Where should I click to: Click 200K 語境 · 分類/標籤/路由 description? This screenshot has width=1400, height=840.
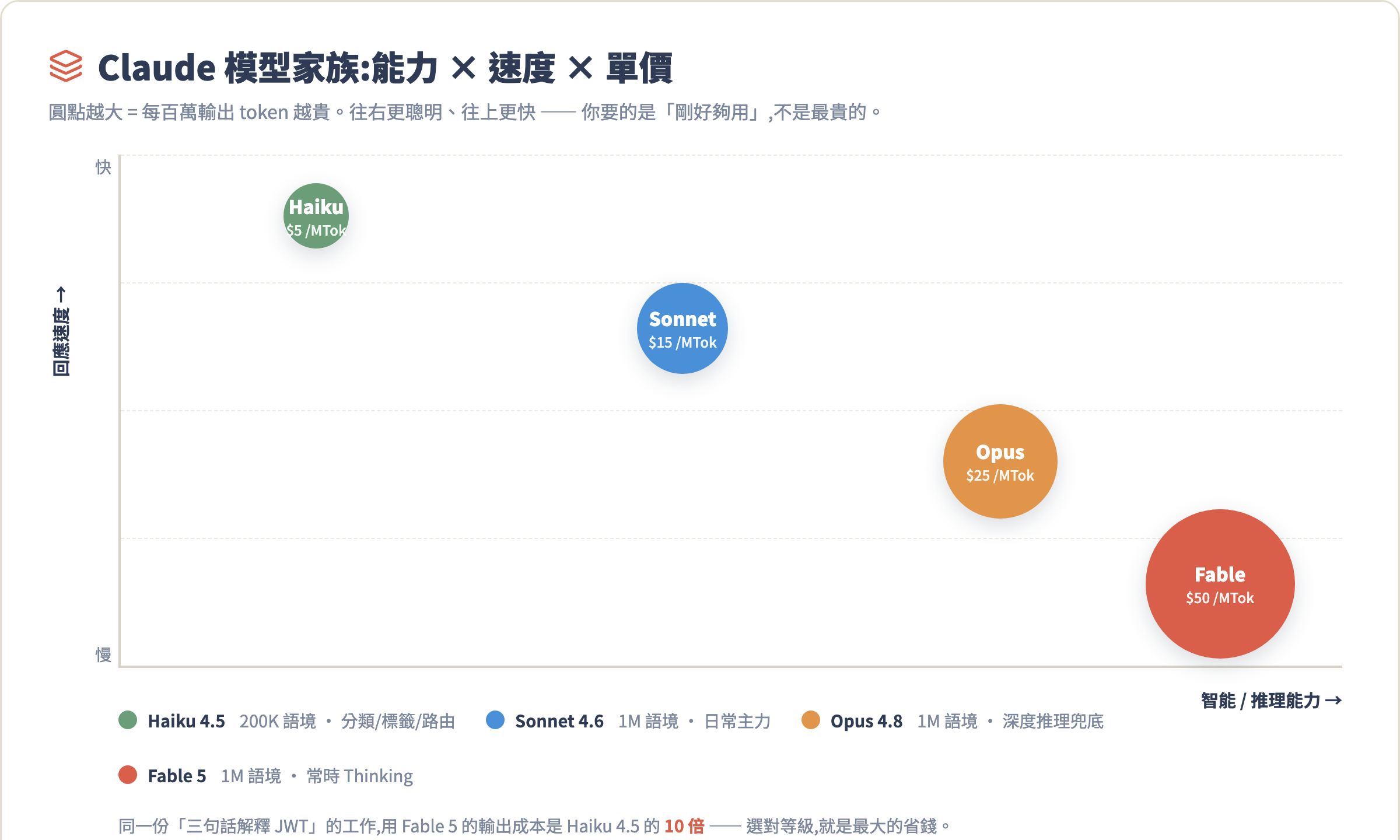(x=347, y=722)
